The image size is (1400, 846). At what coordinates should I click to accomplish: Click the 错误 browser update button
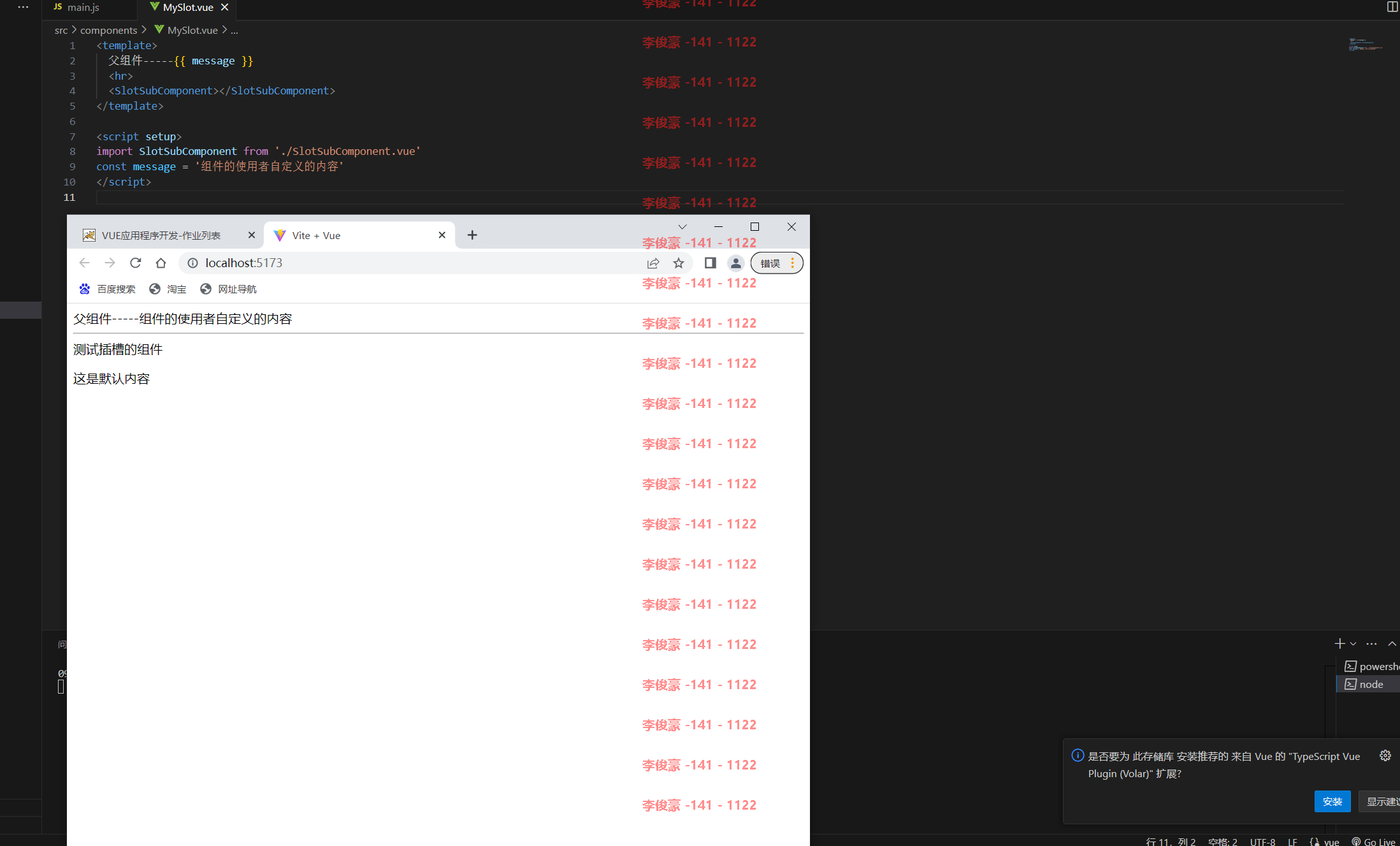pyautogui.click(x=776, y=263)
